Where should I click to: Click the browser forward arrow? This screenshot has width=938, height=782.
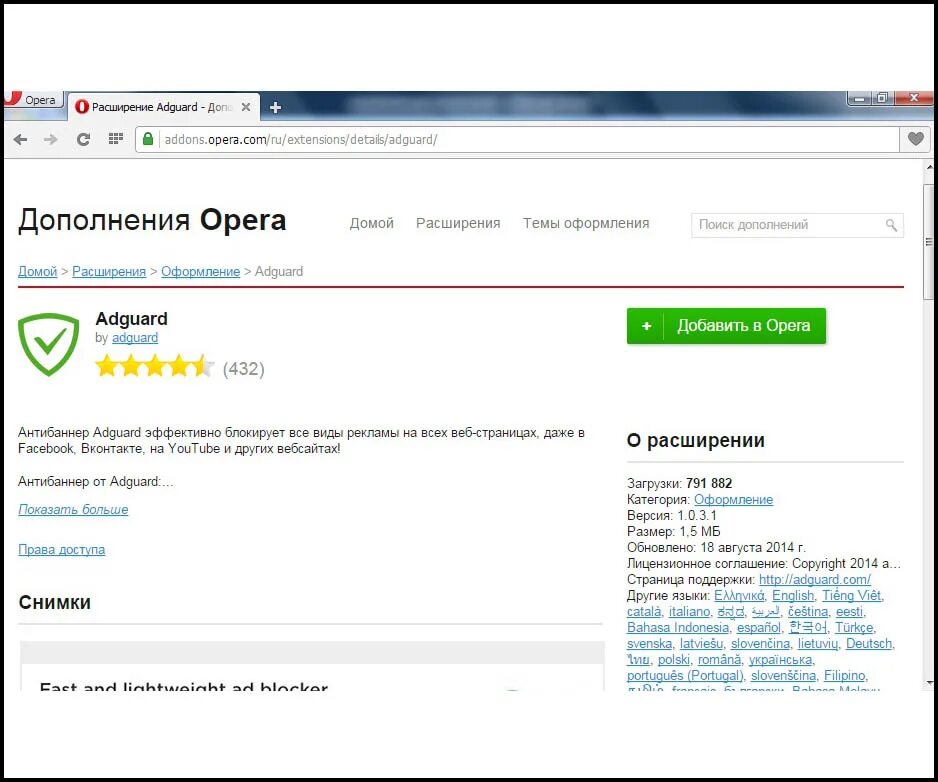click(51, 139)
